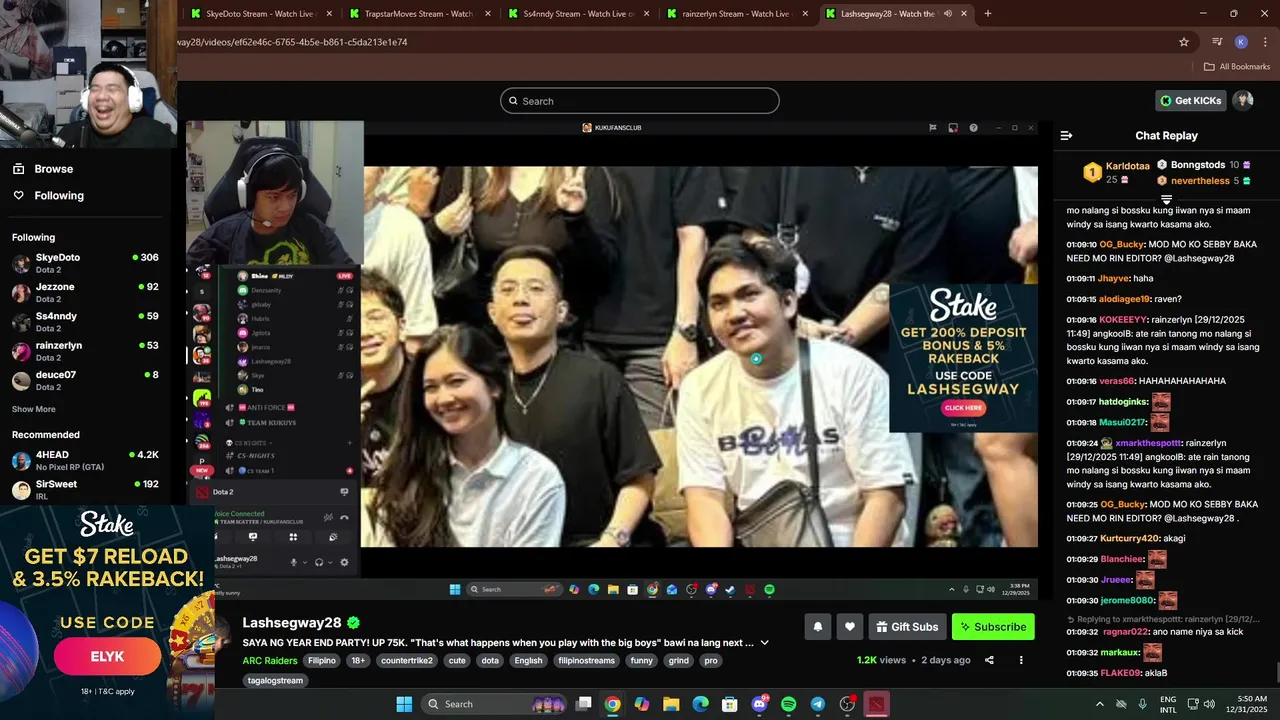Open Telegram from the taskbar
Screen dimensions: 1280x720
click(817, 704)
